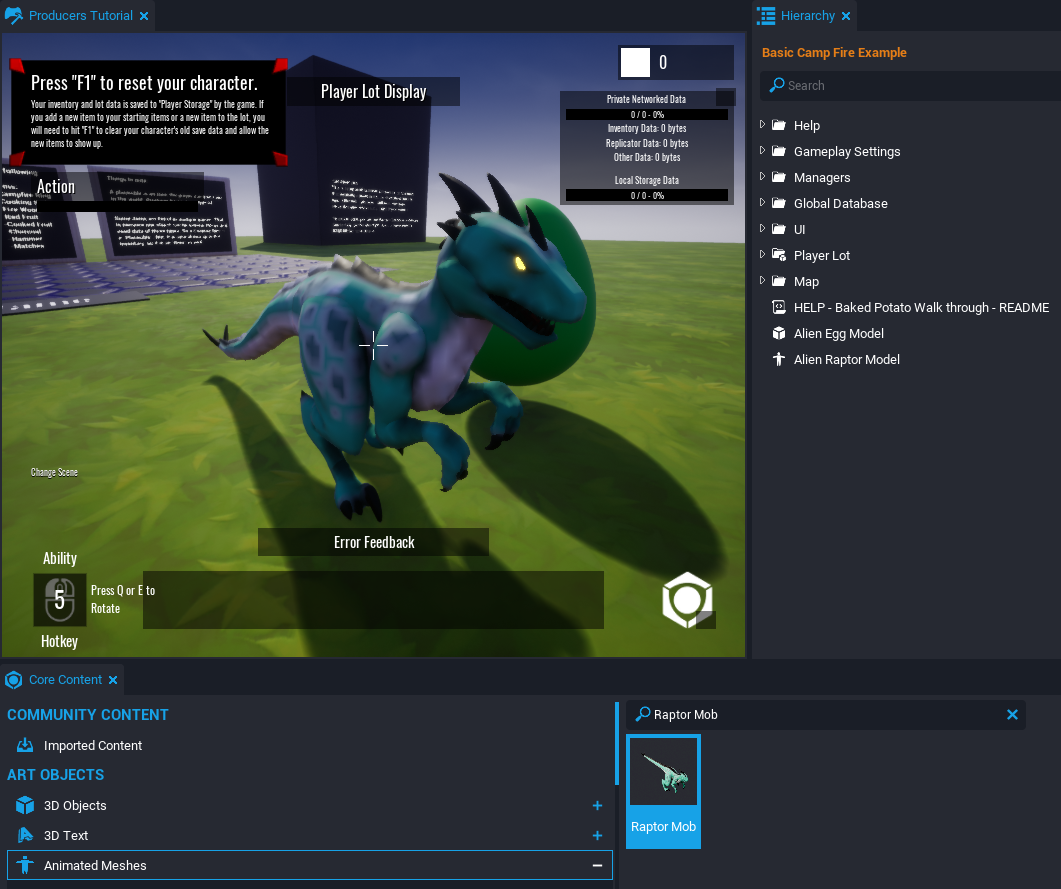Click the Animated Meshes figure icon
Image resolution: width=1061 pixels, height=889 pixels.
tap(24, 865)
